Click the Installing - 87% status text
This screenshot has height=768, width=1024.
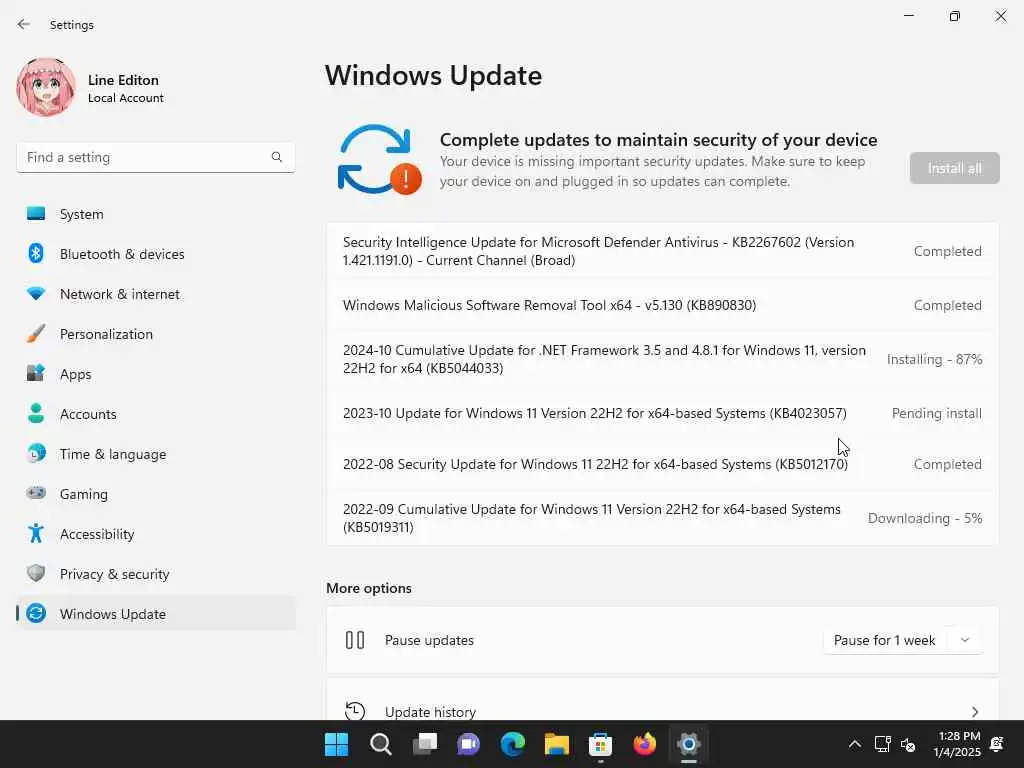click(934, 359)
